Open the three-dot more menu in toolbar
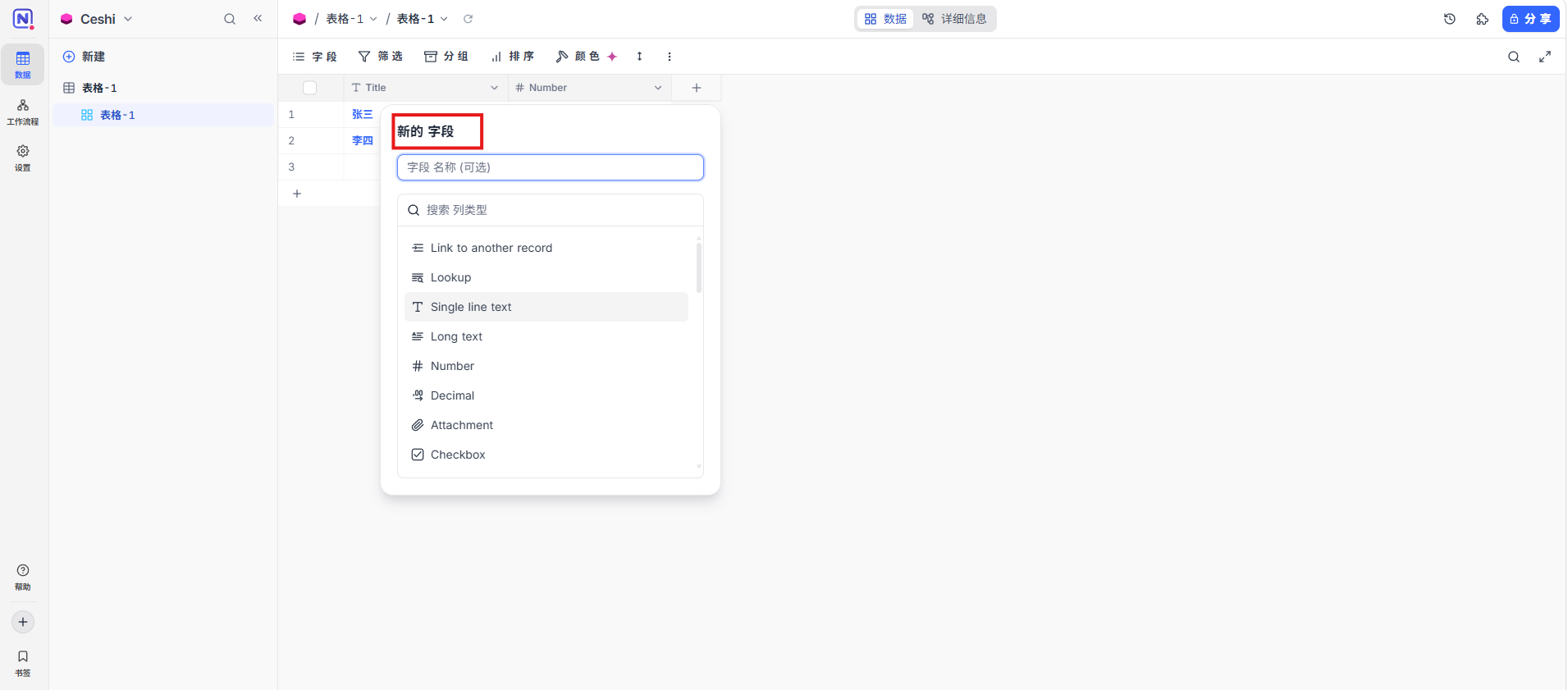 click(670, 57)
